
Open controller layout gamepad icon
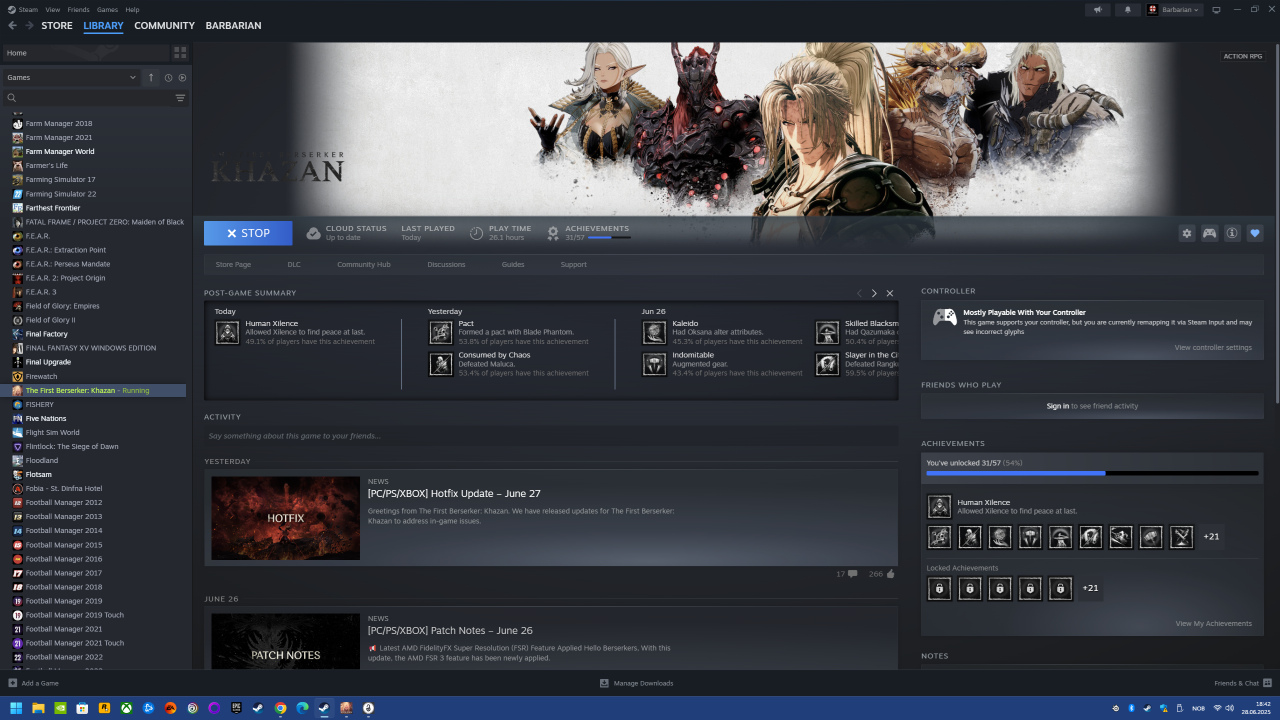point(1209,233)
